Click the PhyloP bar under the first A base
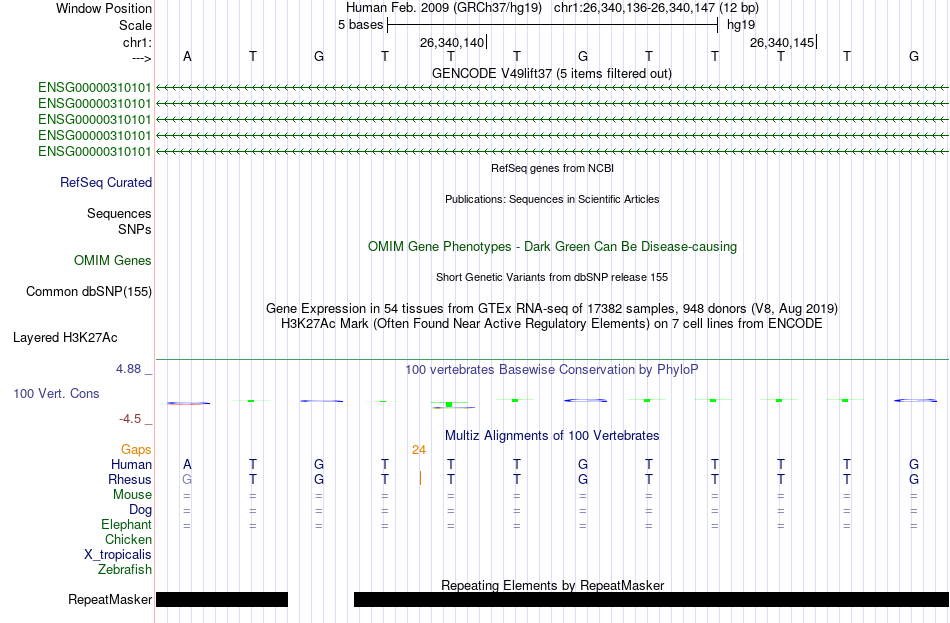This screenshot has width=950, height=623. point(188,403)
